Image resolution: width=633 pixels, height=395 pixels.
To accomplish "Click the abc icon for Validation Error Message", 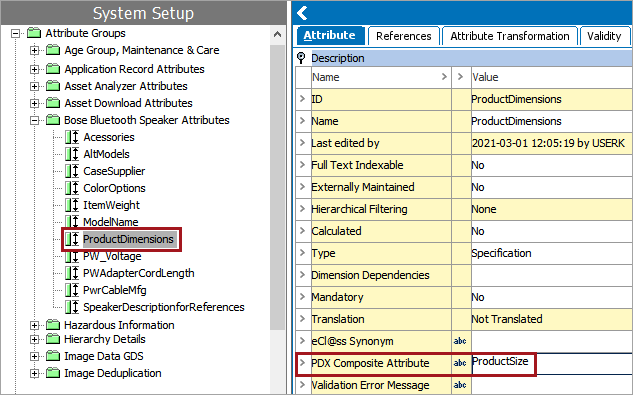I will point(460,385).
